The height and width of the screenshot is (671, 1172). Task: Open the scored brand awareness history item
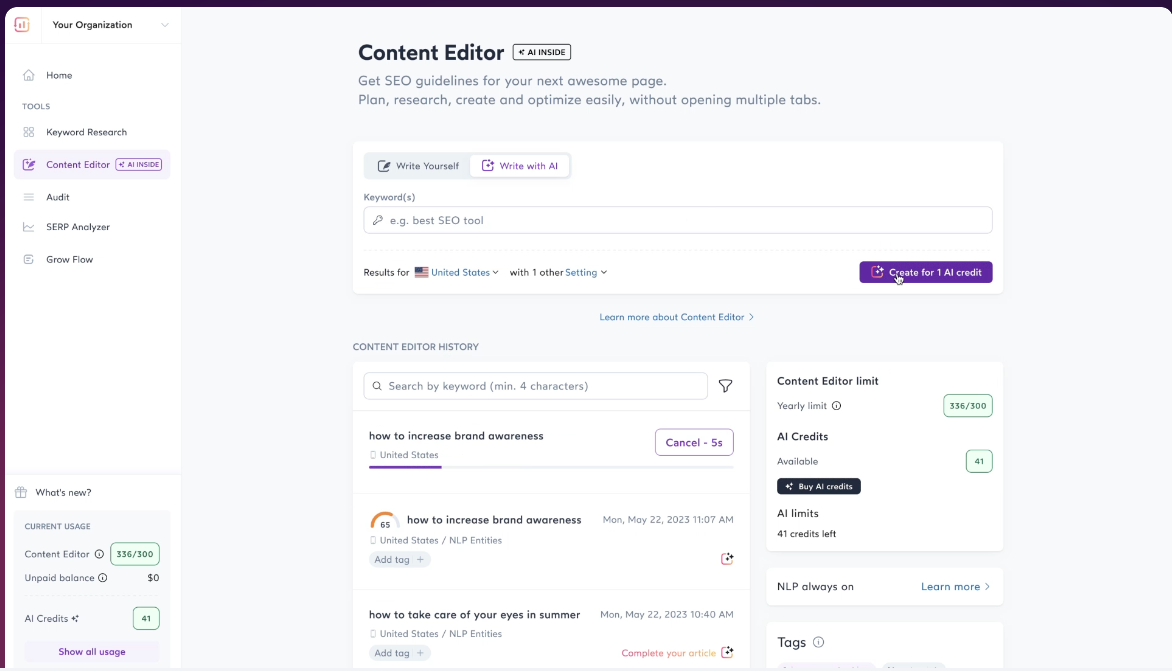pos(494,520)
